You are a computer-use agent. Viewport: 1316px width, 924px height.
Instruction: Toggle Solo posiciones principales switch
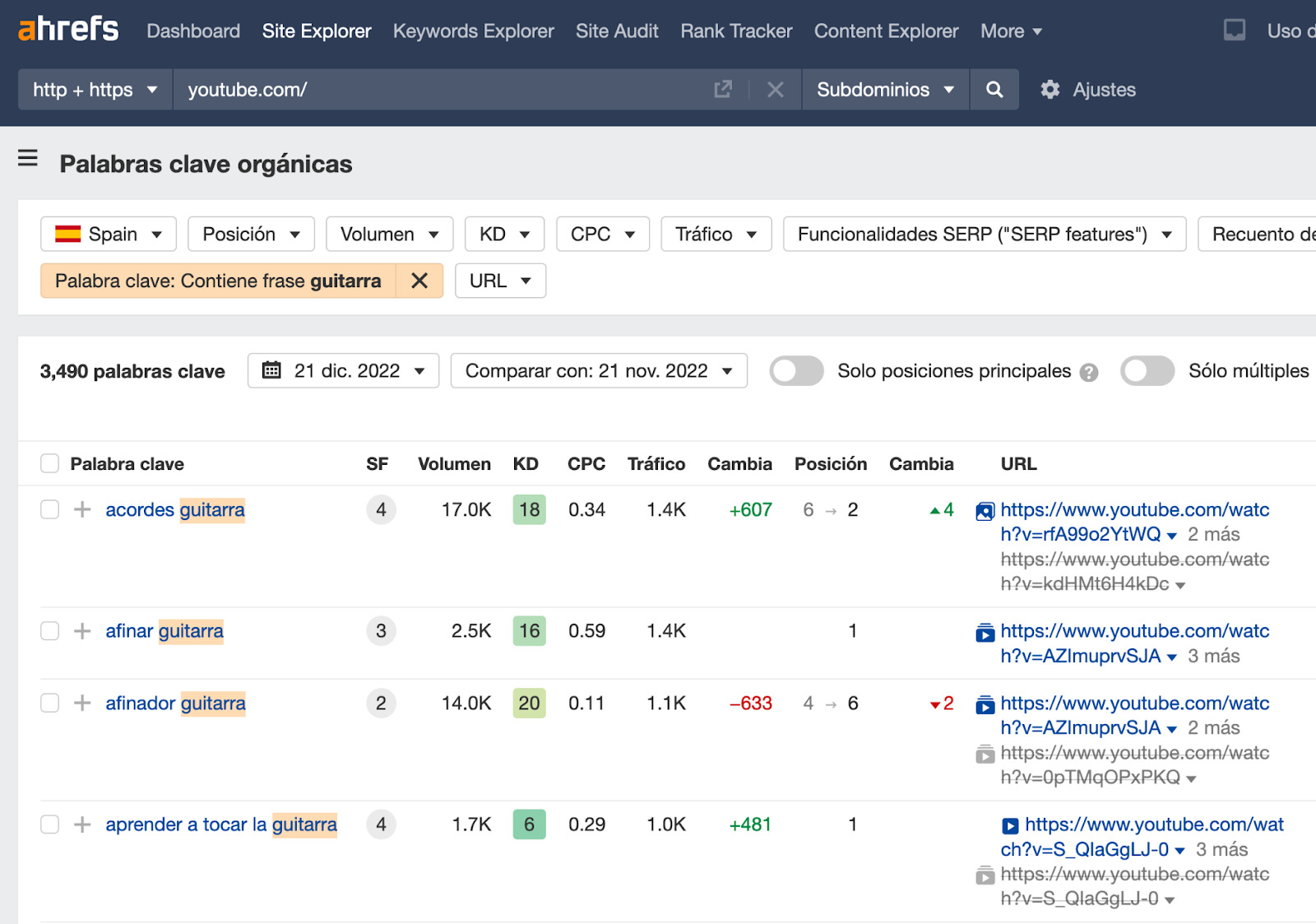coord(796,371)
